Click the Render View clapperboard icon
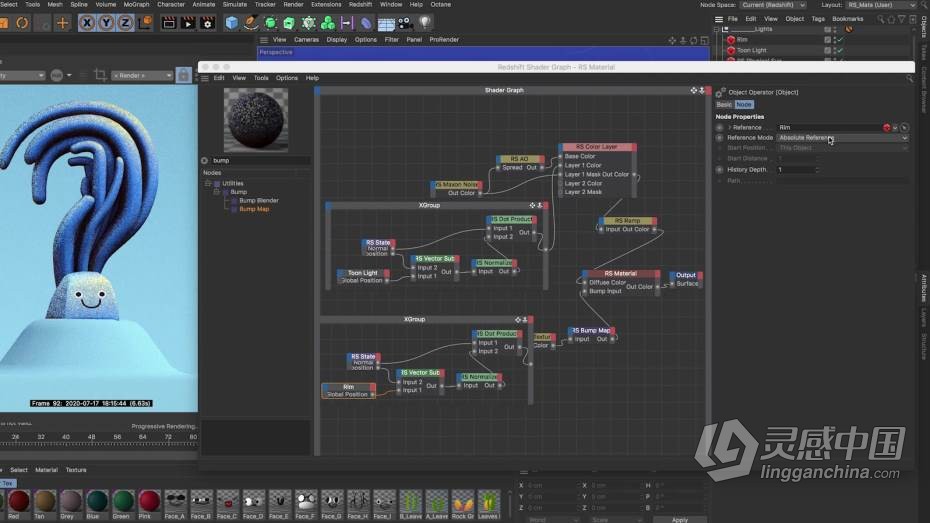This screenshot has width=930, height=523. click(168, 23)
